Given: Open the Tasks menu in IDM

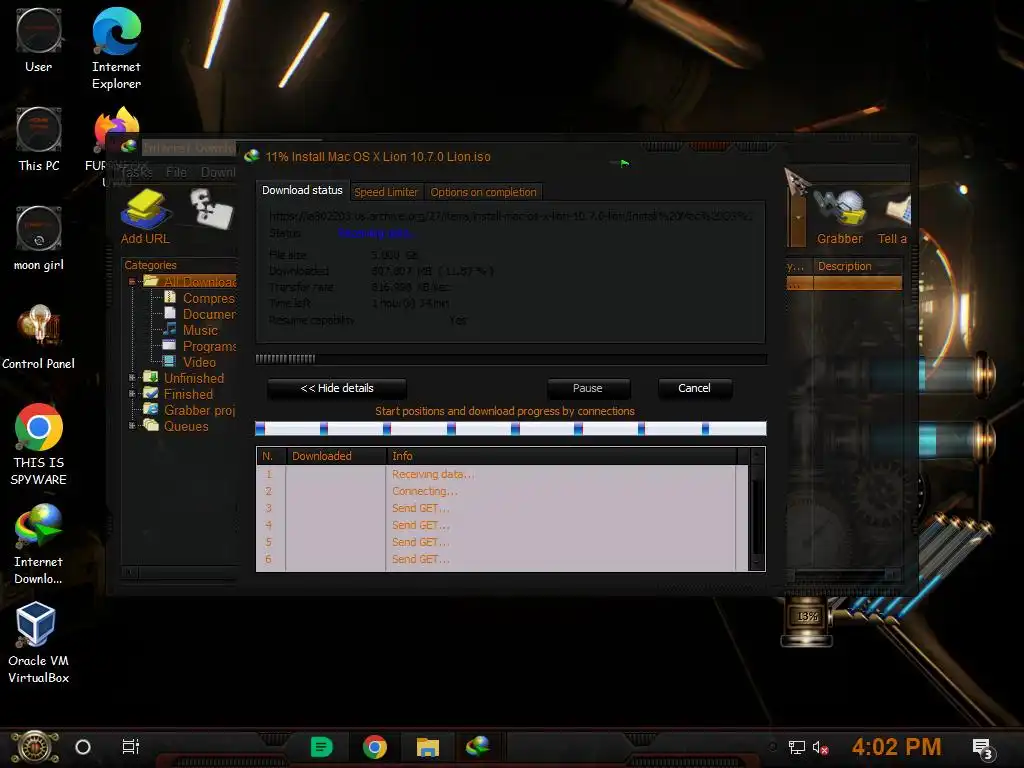Looking at the screenshot, I should tap(136, 172).
